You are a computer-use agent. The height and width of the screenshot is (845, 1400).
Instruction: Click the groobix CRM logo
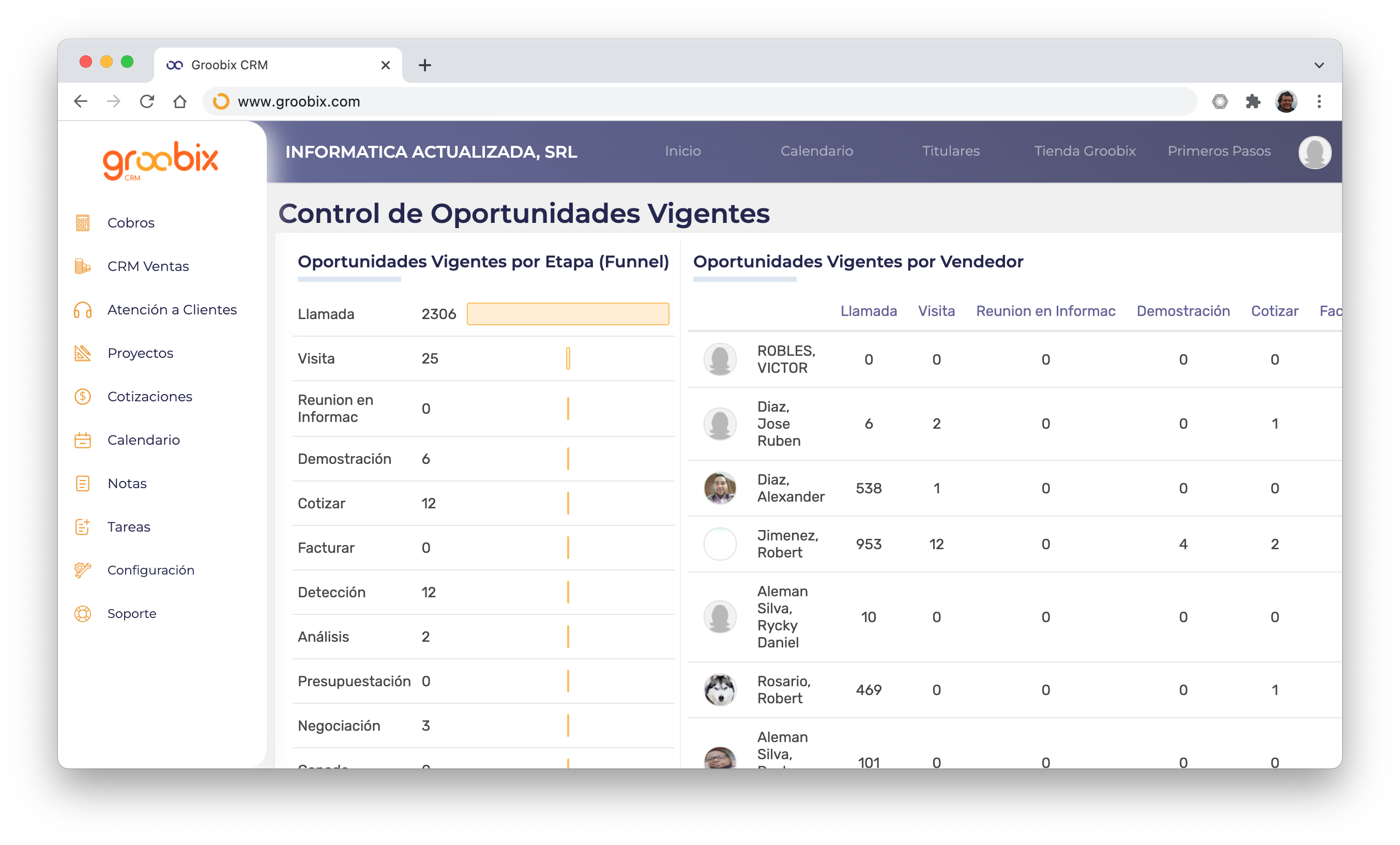(x=160, y=161)
